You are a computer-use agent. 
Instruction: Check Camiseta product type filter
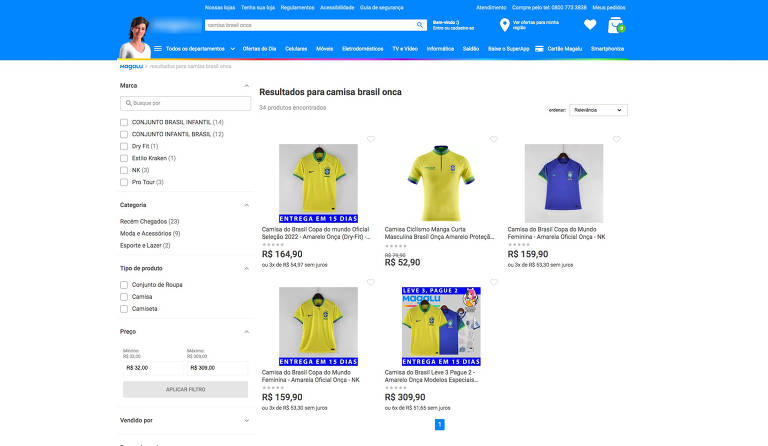(124, 309)
